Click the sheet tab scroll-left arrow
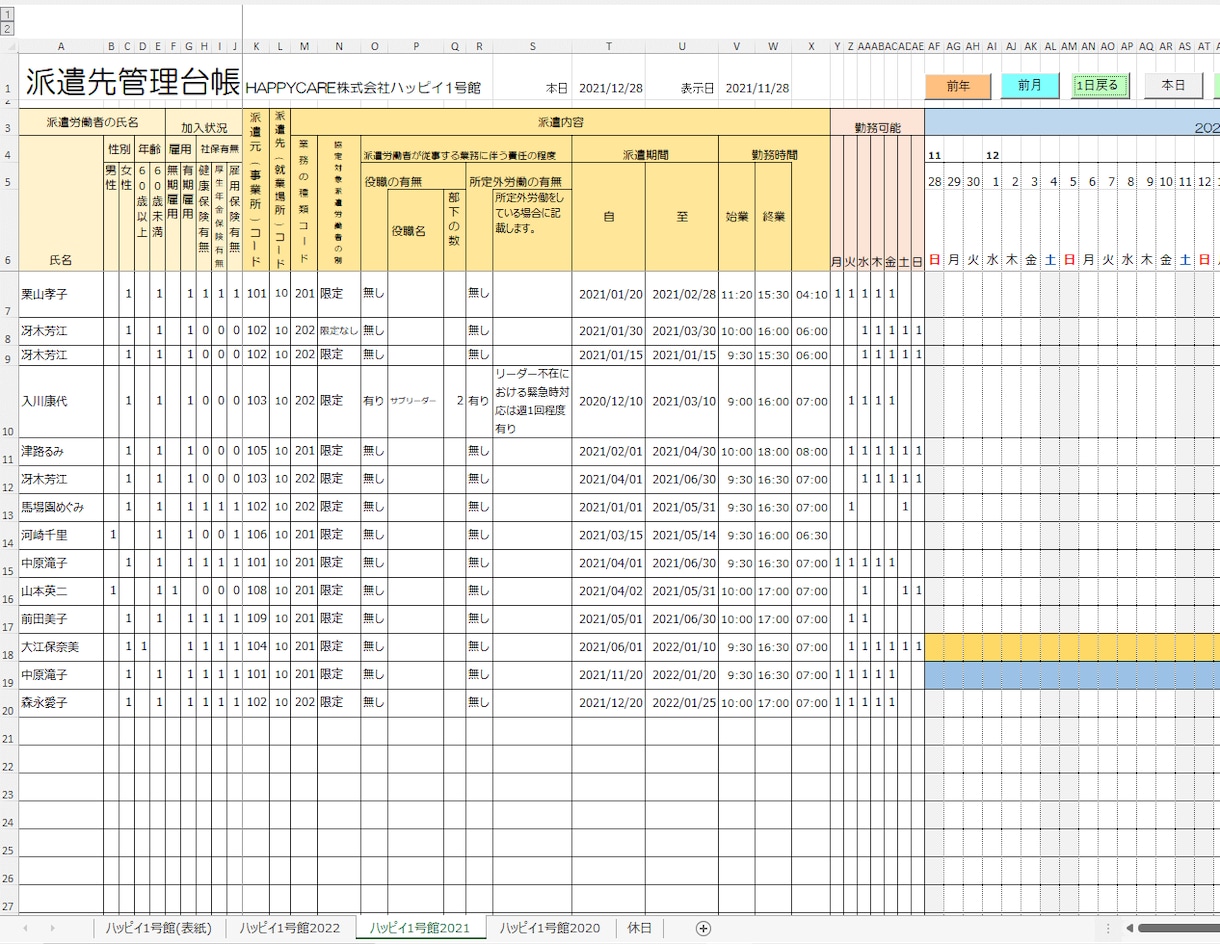 25,928
